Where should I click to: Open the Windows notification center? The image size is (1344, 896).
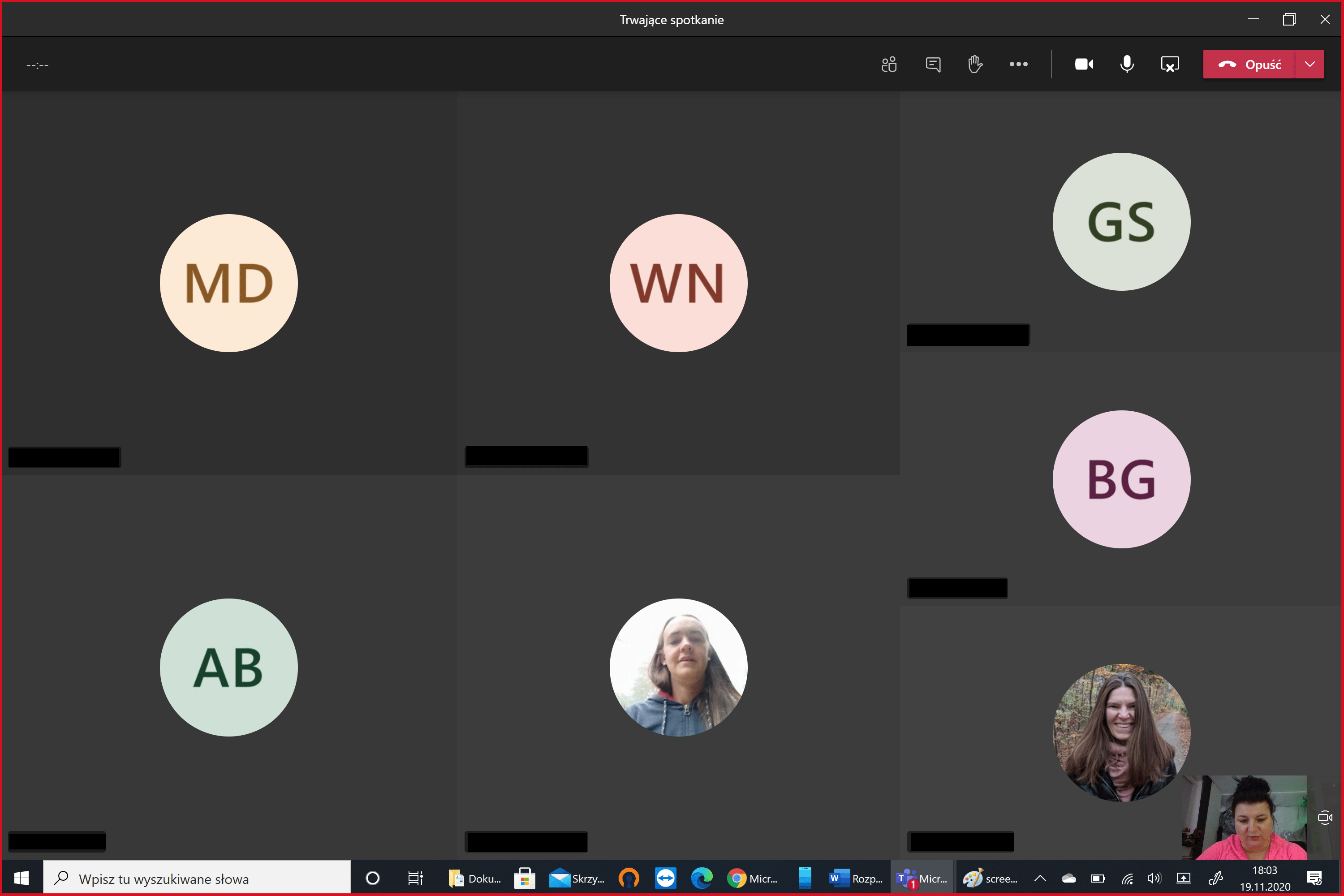1314,878
